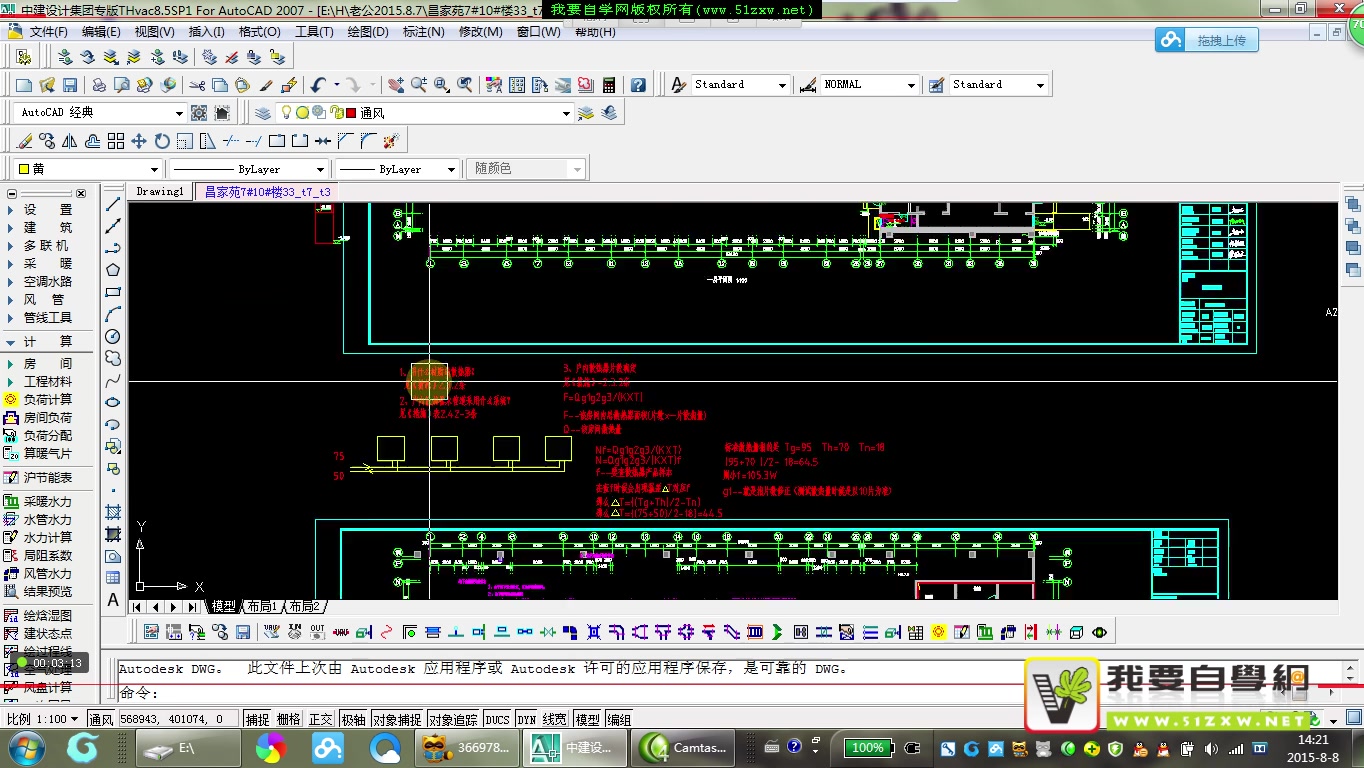Select the Explode tool

point(391,141)
